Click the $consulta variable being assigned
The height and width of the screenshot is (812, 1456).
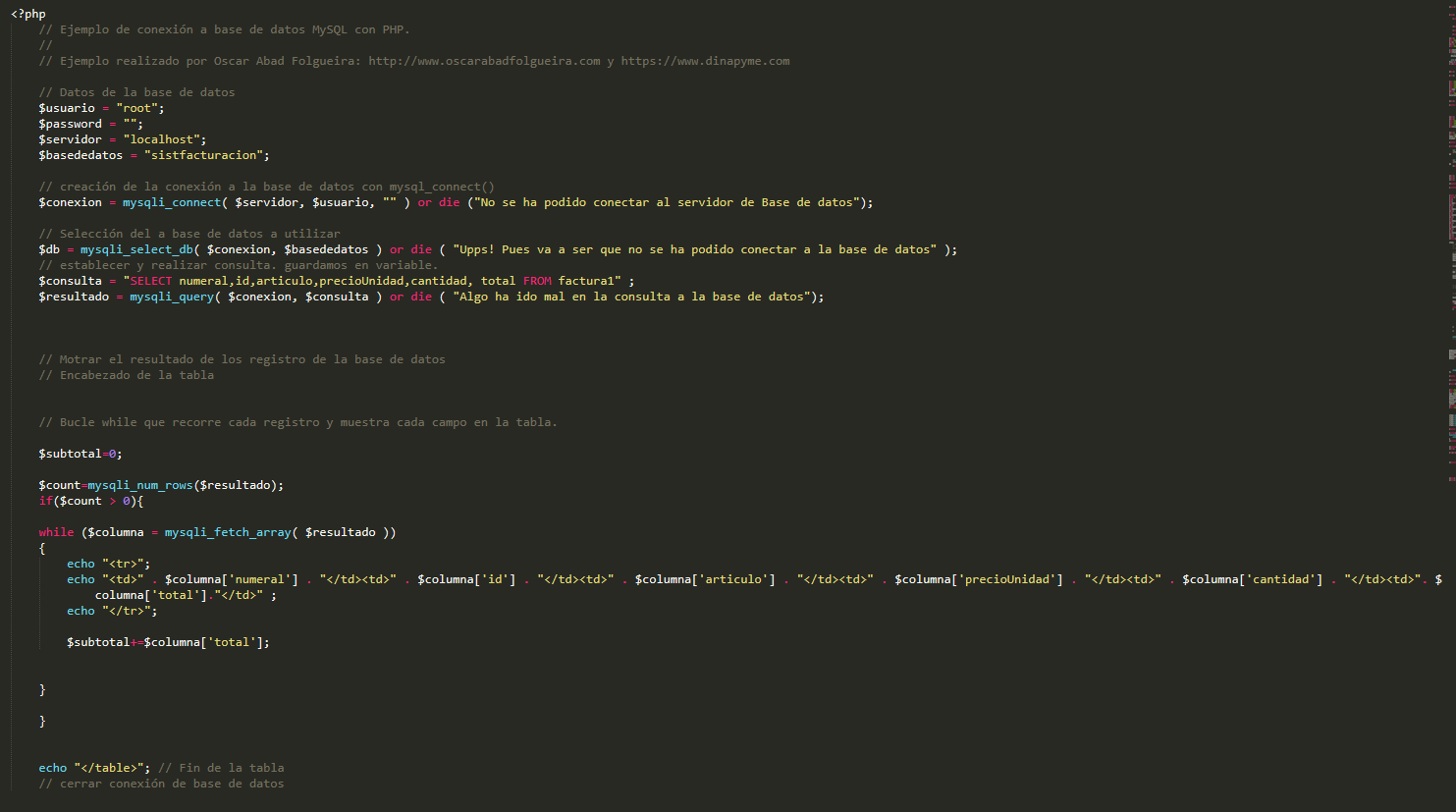71,281
